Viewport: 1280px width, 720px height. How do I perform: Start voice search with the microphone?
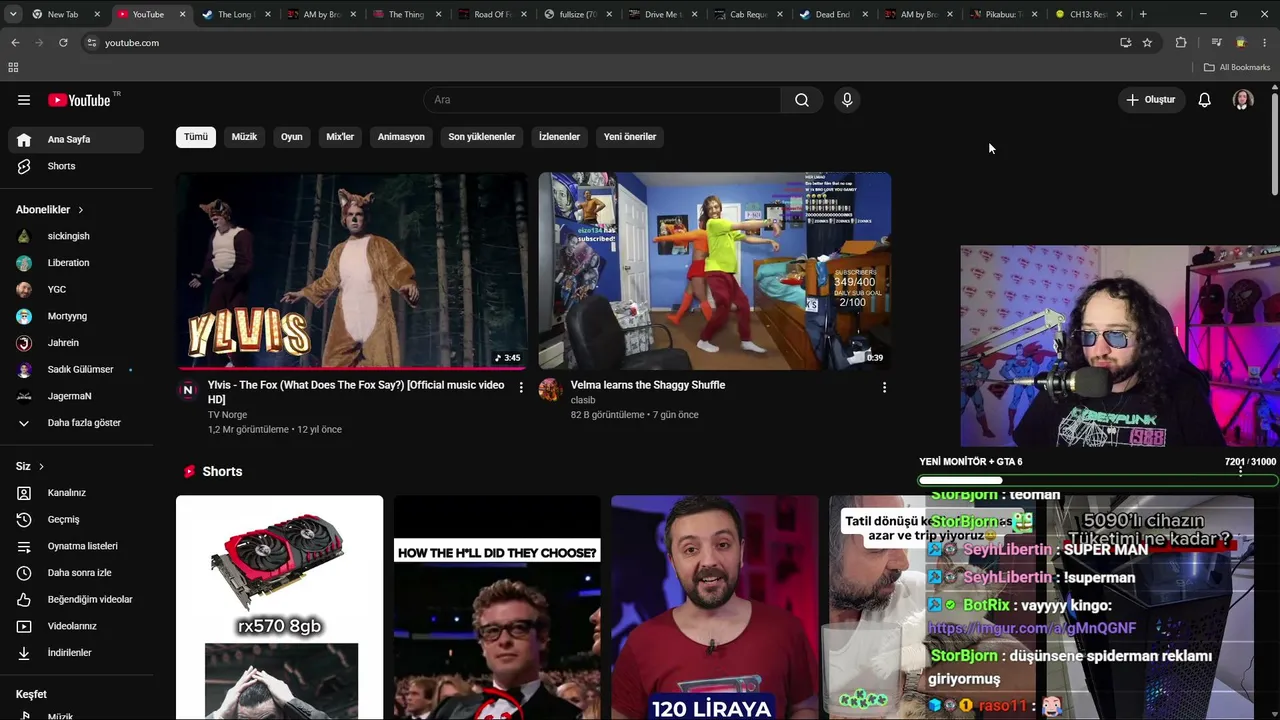(x=847, y=100)
